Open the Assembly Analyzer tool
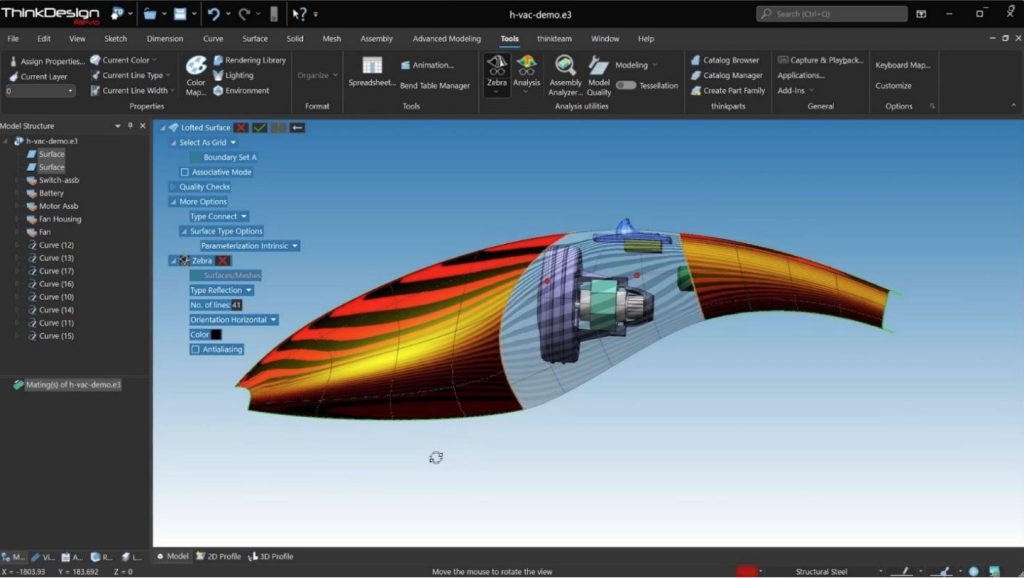Image resolution: width=1024 pixels, height=578 pixels. (565, 75)
